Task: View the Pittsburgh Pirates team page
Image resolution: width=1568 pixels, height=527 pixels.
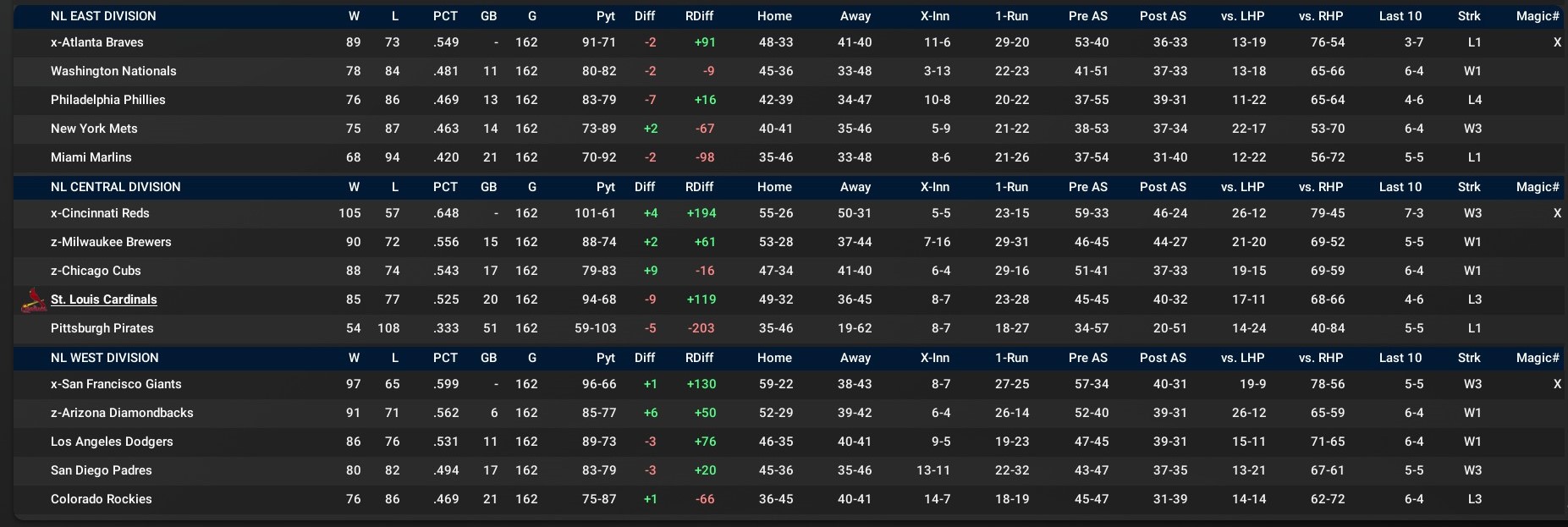Action: (x=102, y=328)
